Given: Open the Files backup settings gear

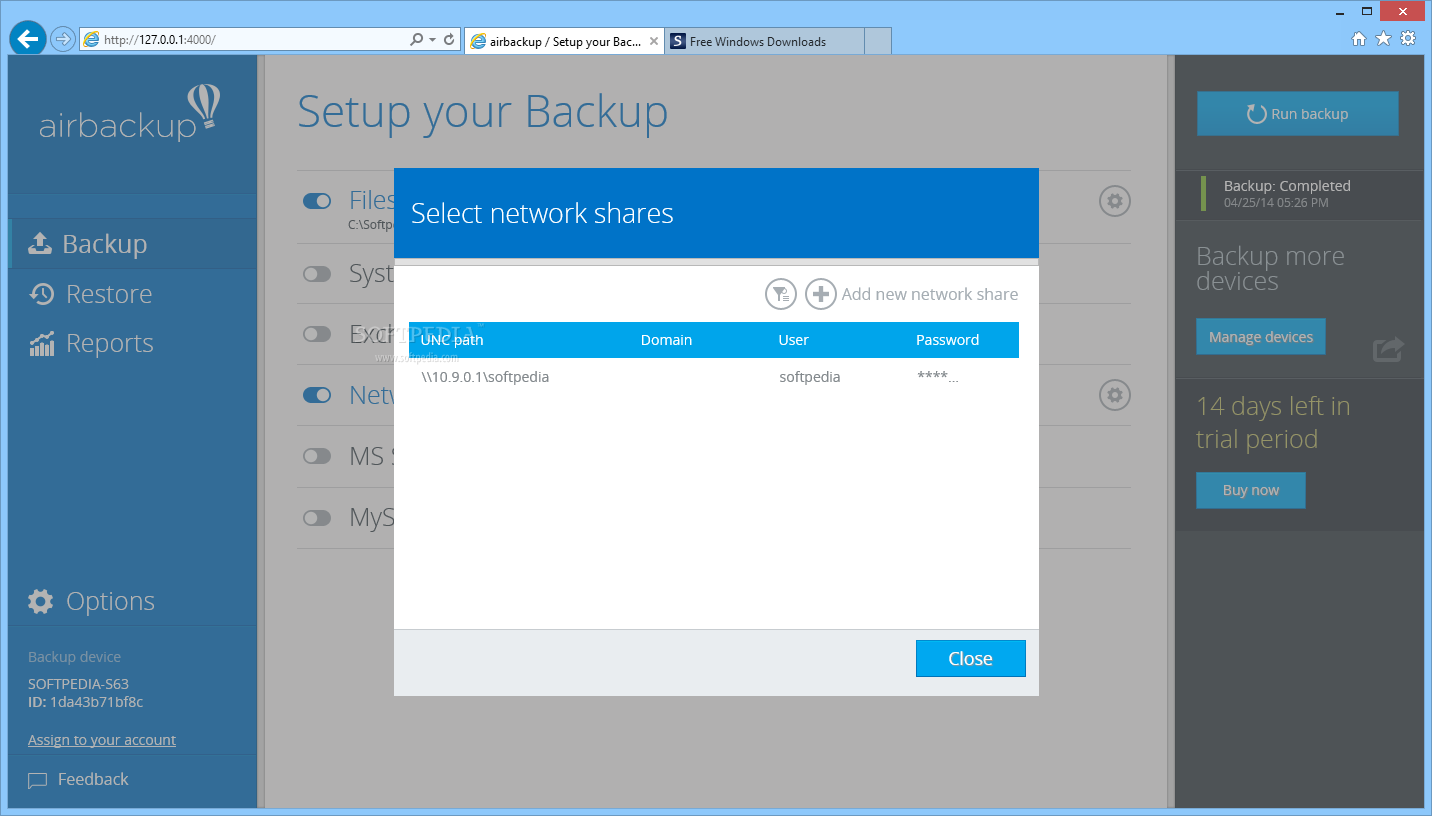Looking at the screenshot, I should (x=1115, y=201).
